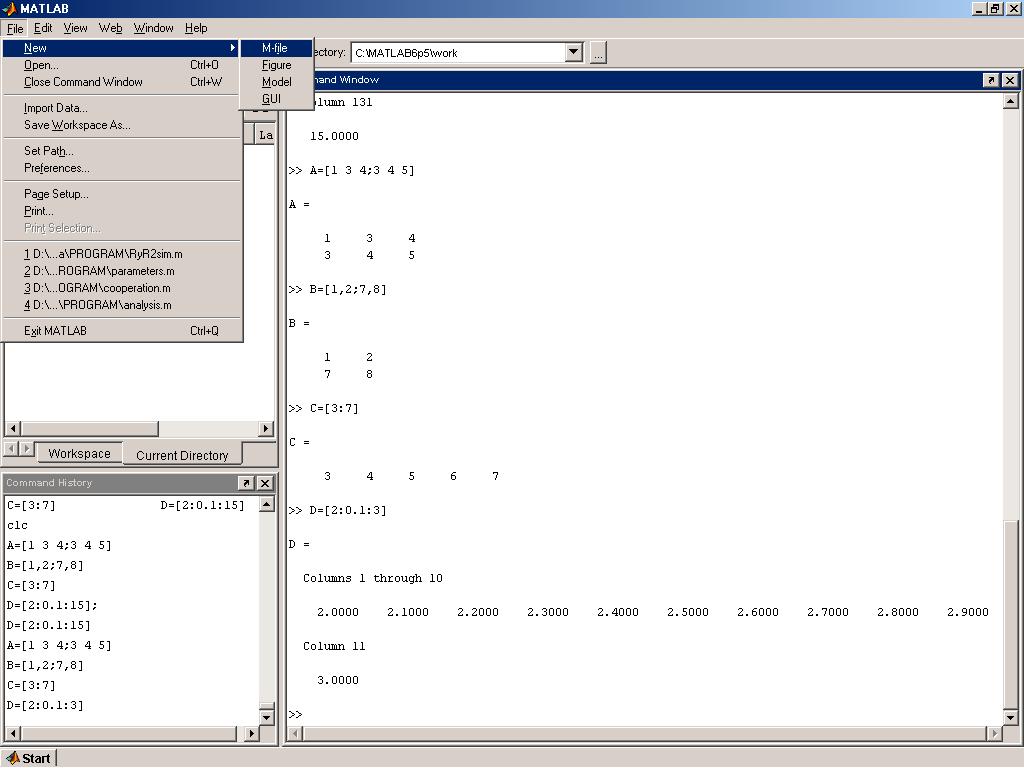This screenshot has height=768, width=1024.
Task: Select Set Path... in the File menu
Action: tap(121, 151)
